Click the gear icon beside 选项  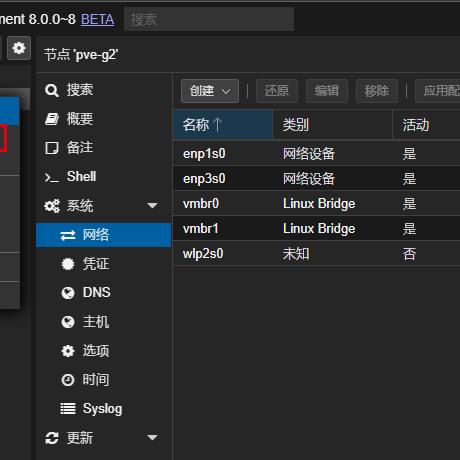tap(68, 351)
